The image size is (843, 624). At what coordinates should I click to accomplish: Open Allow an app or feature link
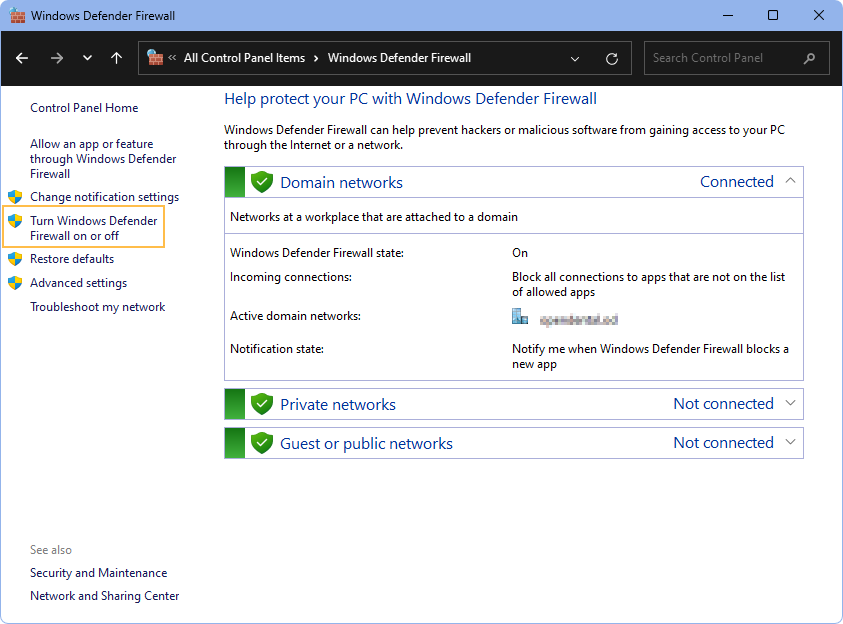point(103,159)
